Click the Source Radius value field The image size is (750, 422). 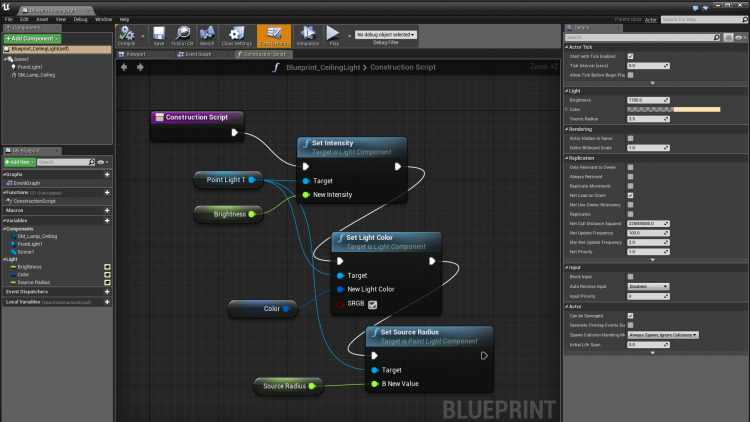point(648,119)
